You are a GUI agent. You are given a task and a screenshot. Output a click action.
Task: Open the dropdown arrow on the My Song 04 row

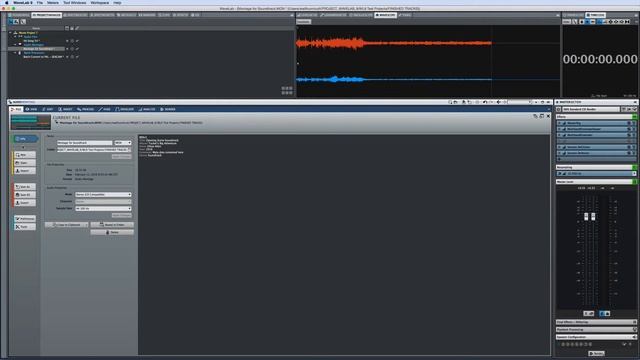(x=67, y=41)
